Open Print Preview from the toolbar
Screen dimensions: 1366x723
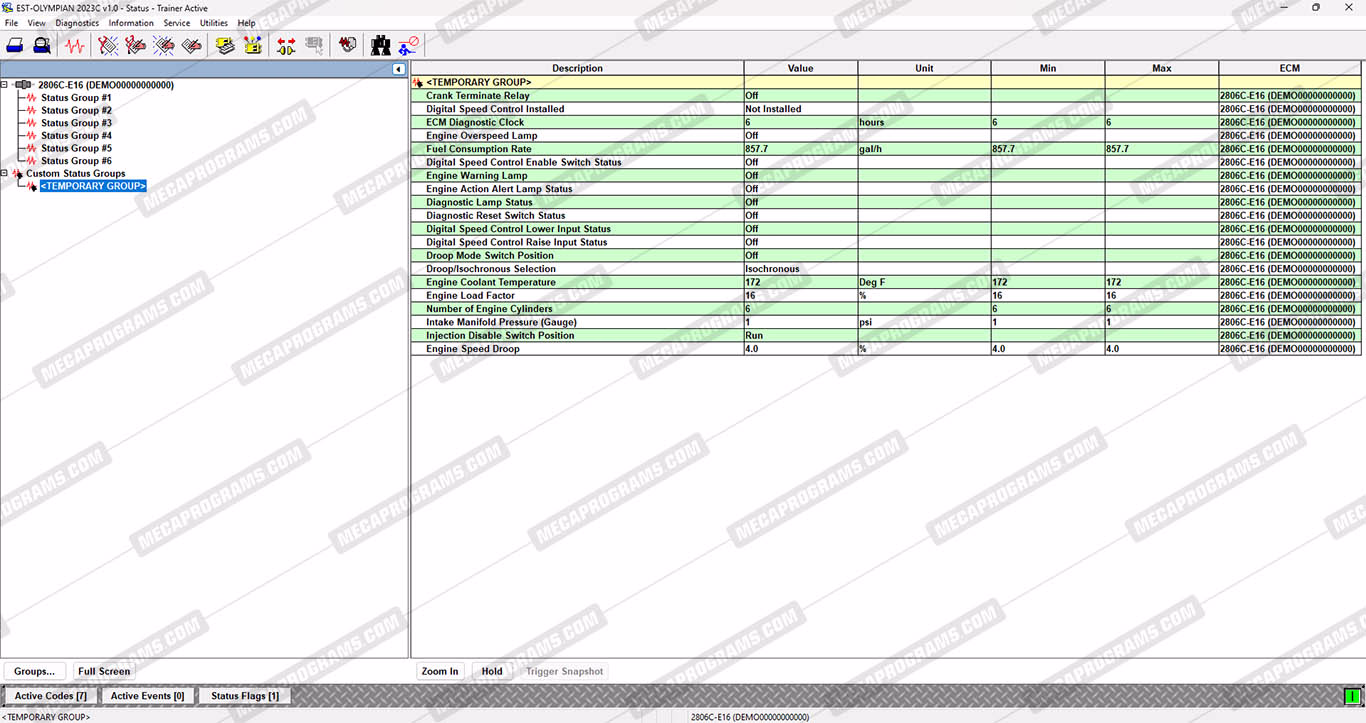tap(42, 45)
